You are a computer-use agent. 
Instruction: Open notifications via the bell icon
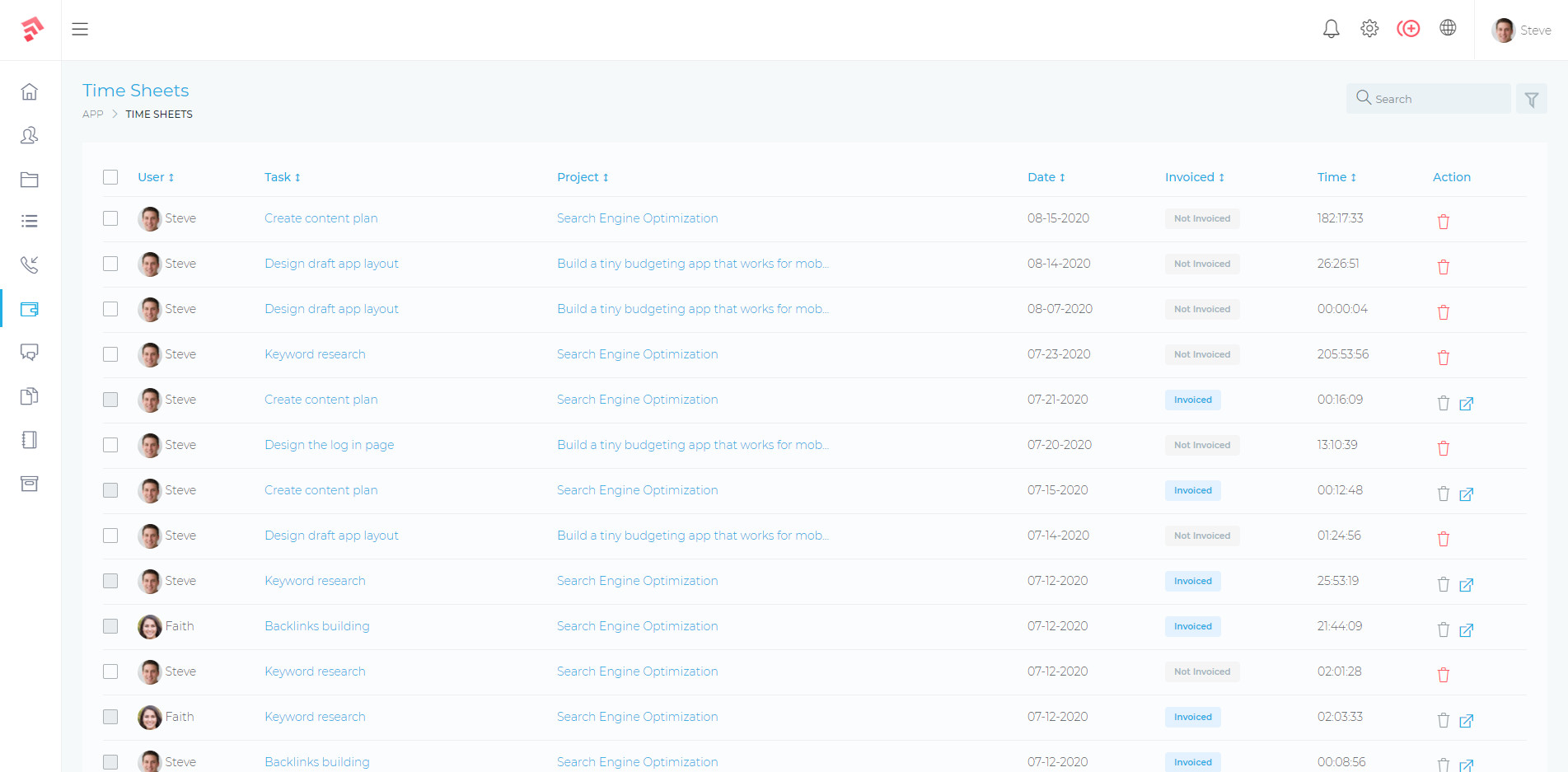[x=1332, y=28]
